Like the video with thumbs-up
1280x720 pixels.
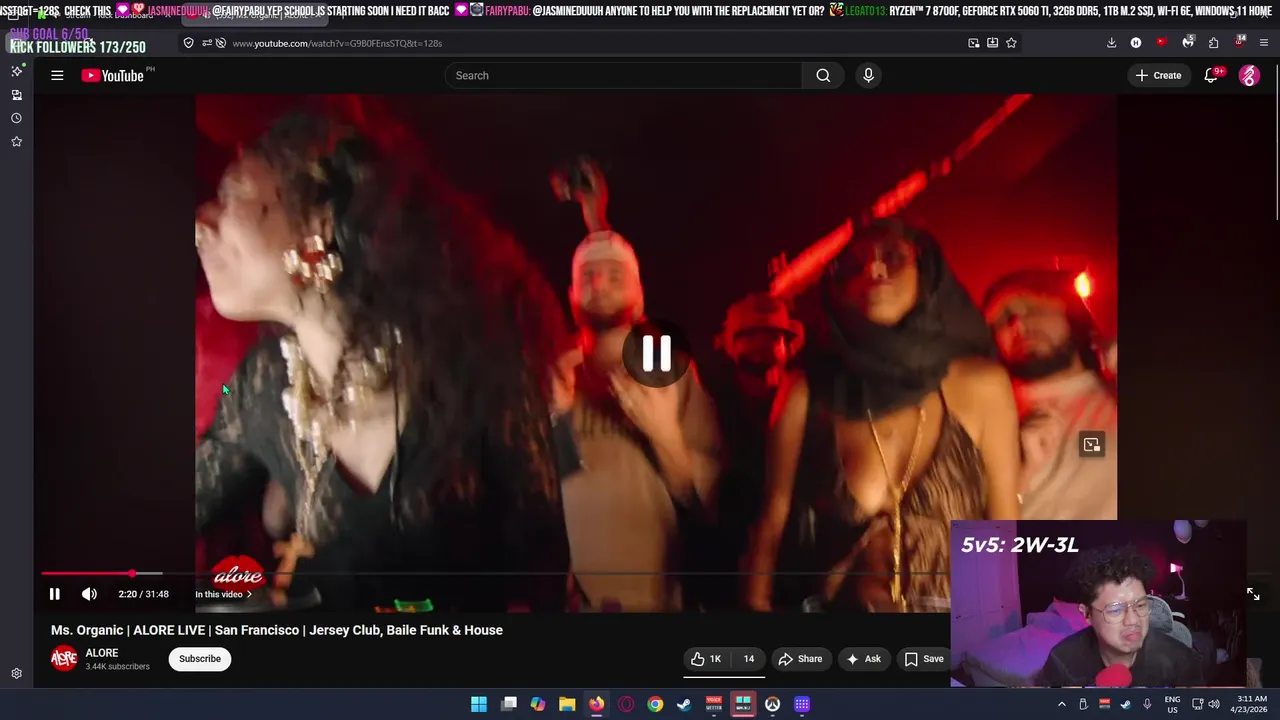pyautogui.click(x=705, y=659)
